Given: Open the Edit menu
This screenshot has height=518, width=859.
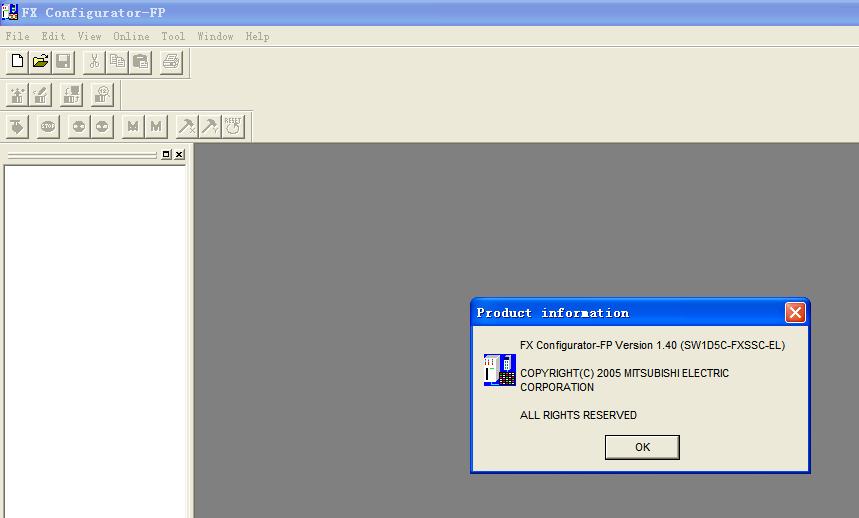Looking at the screenshot, I should 53,36.
